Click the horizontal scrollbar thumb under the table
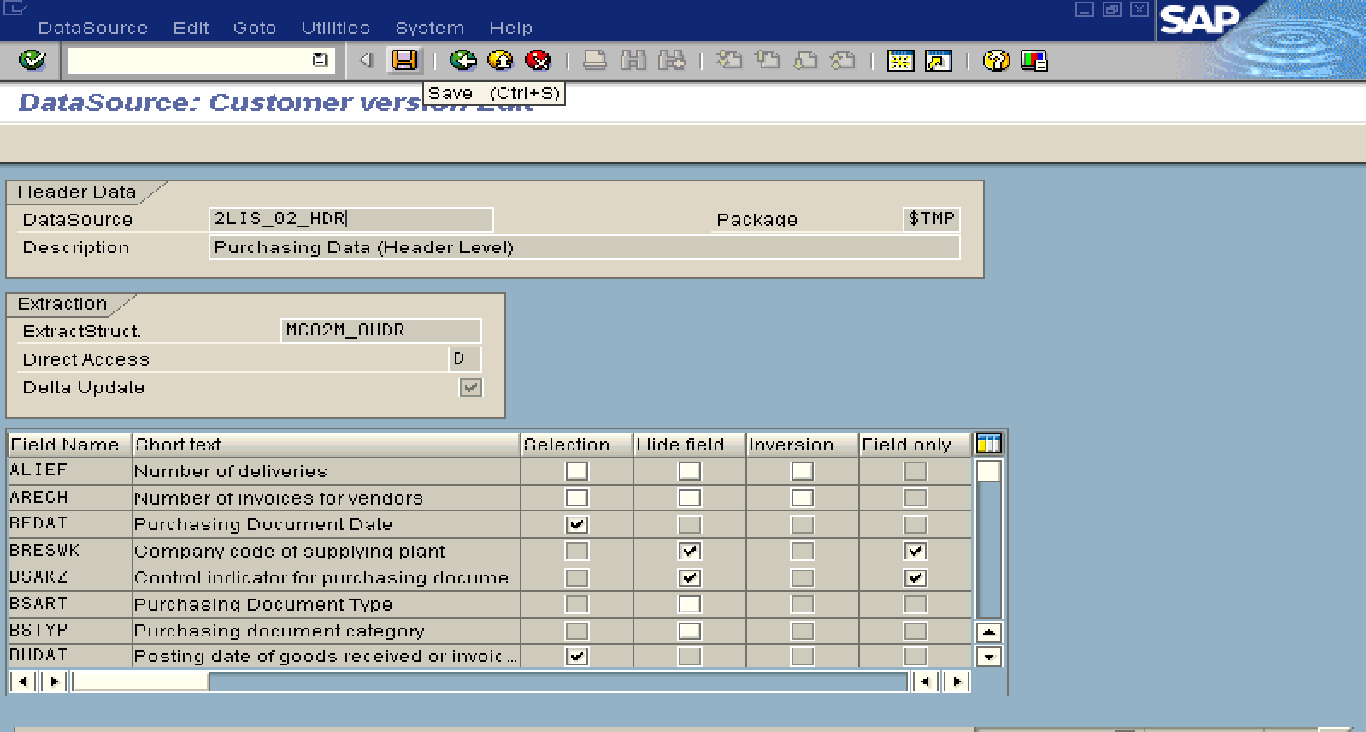The image size is (1366, 732). coord(140,681)
